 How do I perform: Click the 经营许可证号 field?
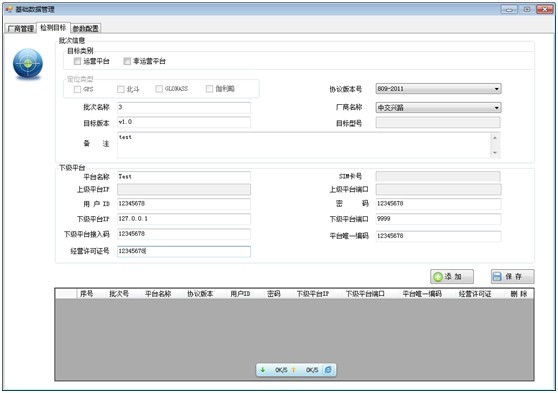[184, 251]
